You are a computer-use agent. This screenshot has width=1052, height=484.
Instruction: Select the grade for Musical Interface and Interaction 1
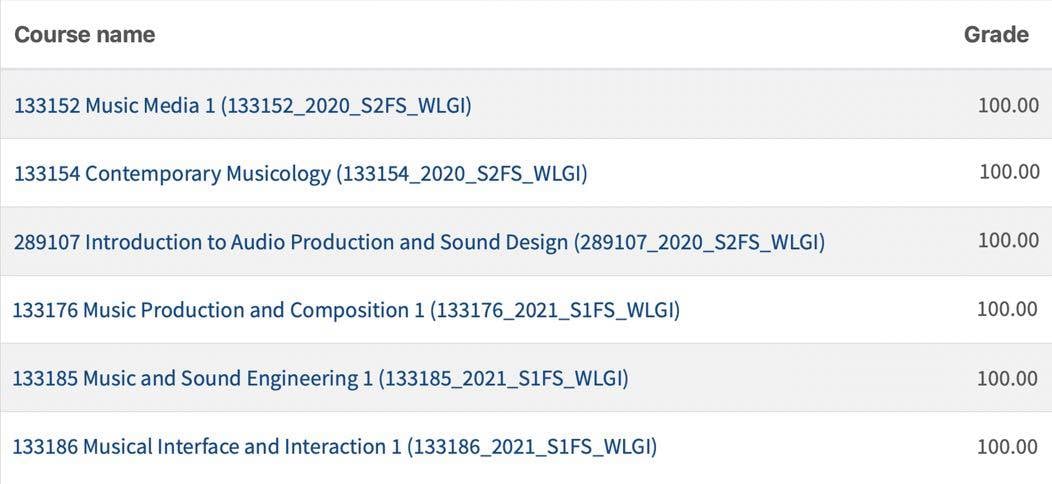pyautogui.click(x=1008, y=447)
